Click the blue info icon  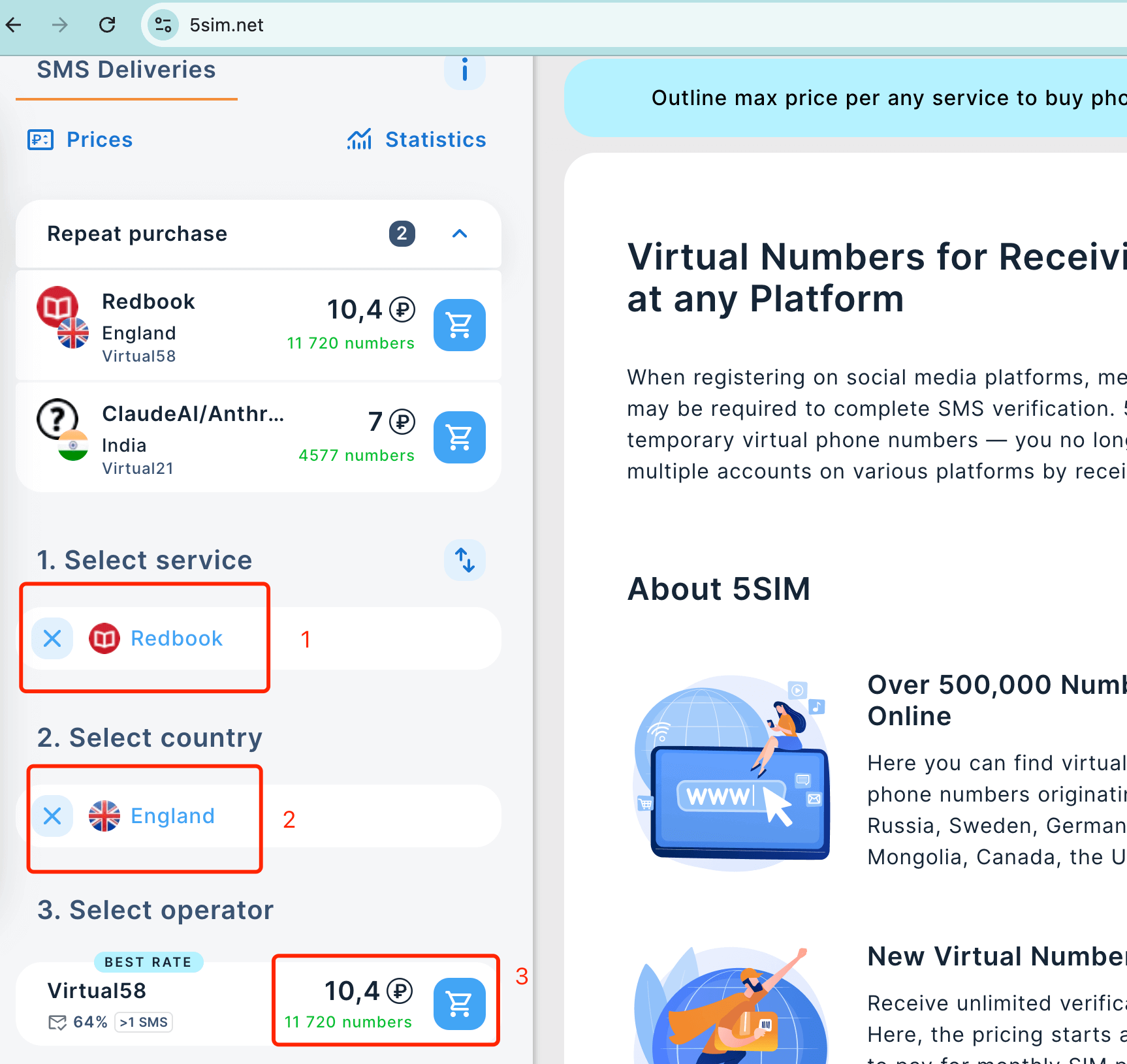pyautogui.click(x=465, y=70)
